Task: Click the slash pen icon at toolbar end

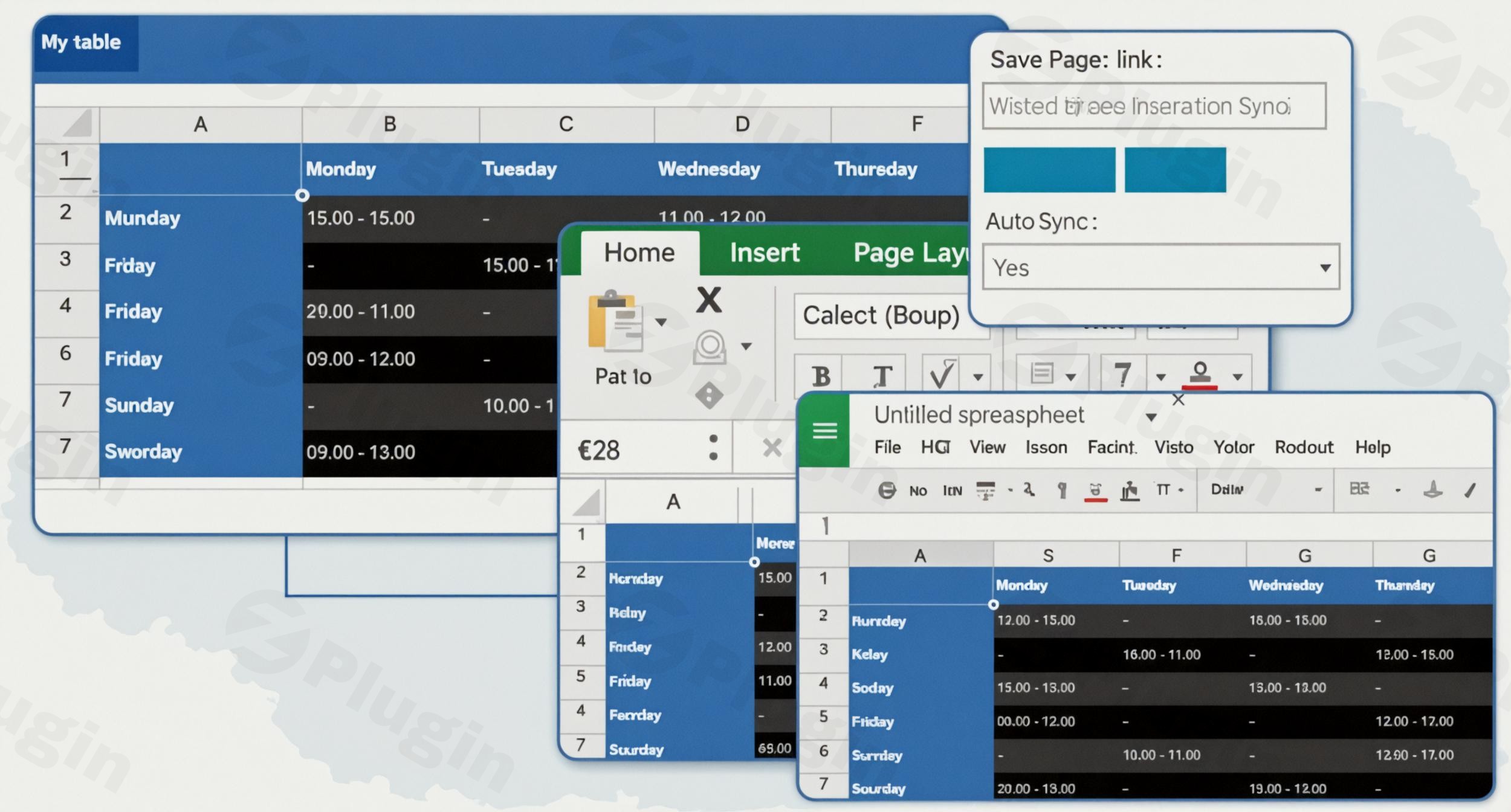Action: tap(1471, 490)
